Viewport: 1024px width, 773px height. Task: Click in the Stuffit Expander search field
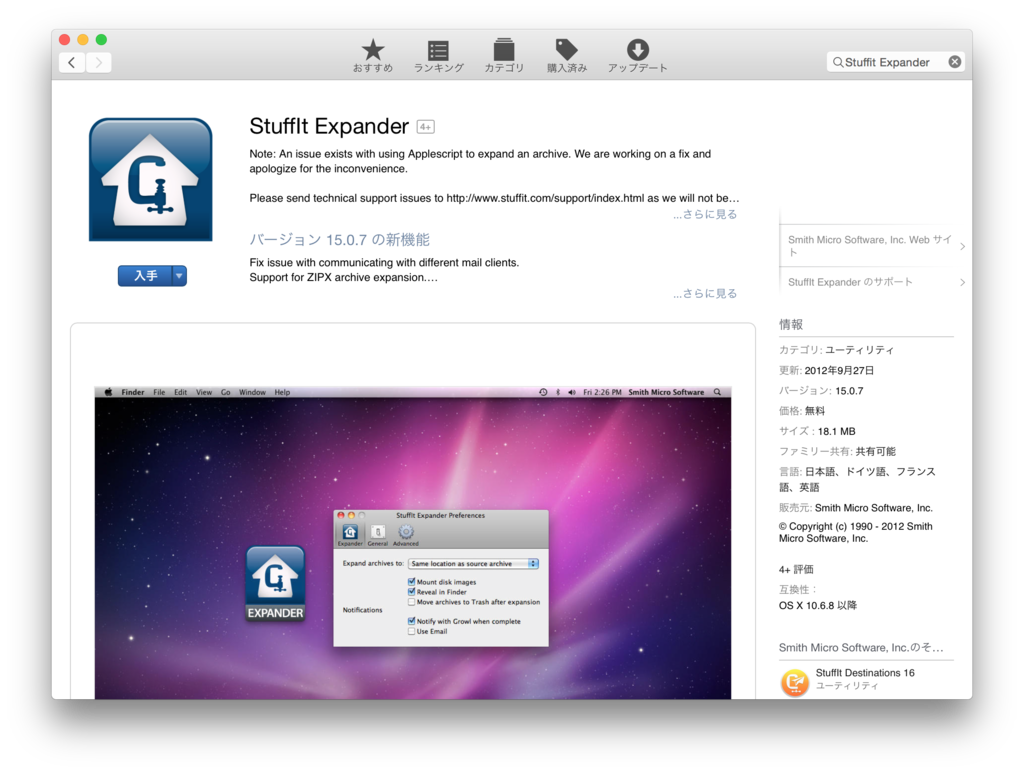click(x=895, y=62)
